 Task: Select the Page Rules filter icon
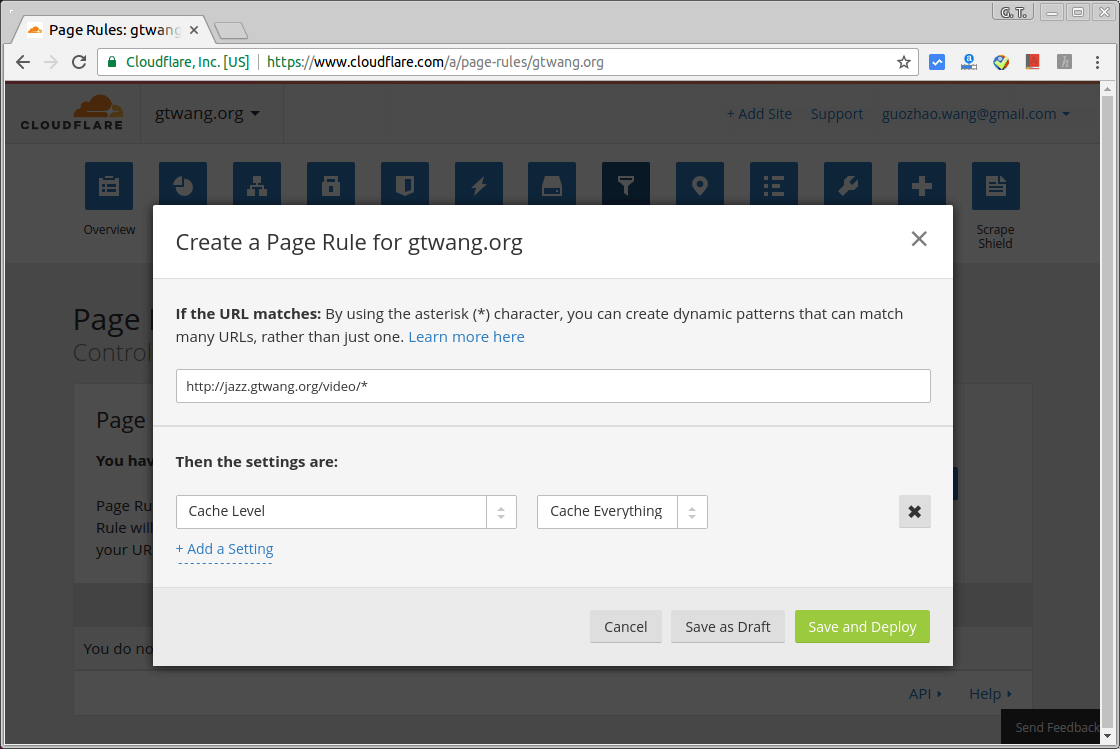tap(626, 183)
